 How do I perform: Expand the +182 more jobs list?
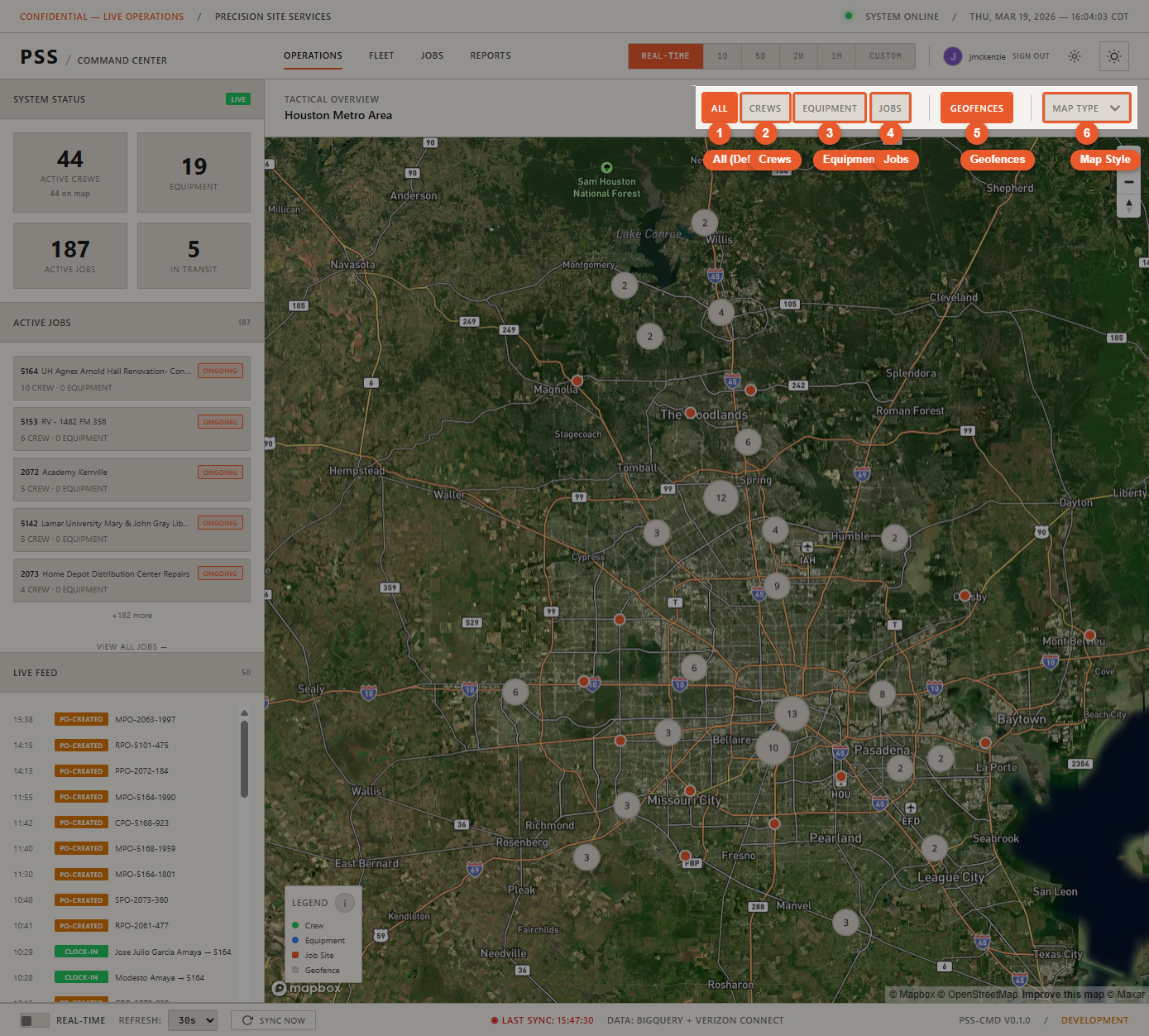coord(131,615)
